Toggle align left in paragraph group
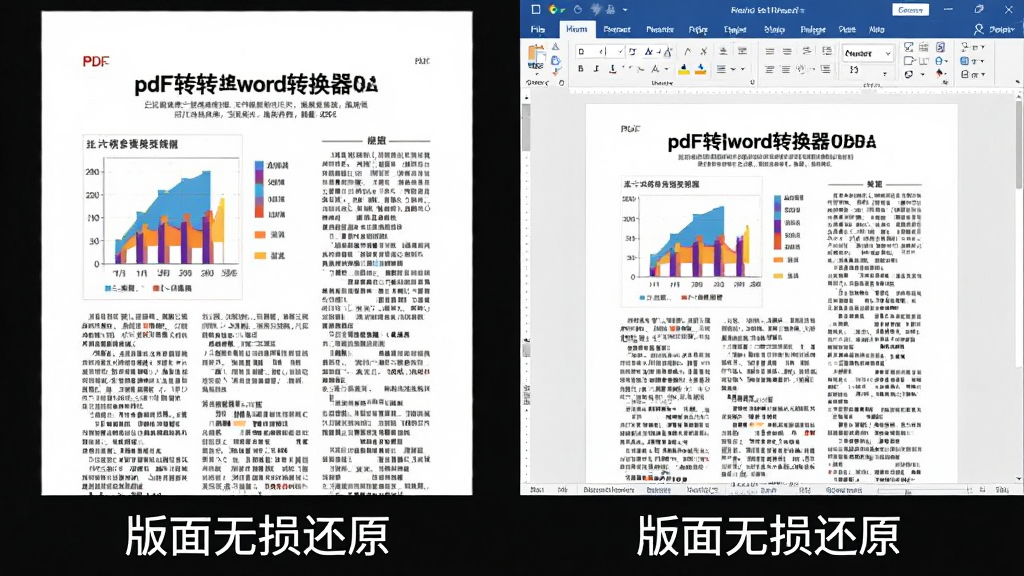 770,69
